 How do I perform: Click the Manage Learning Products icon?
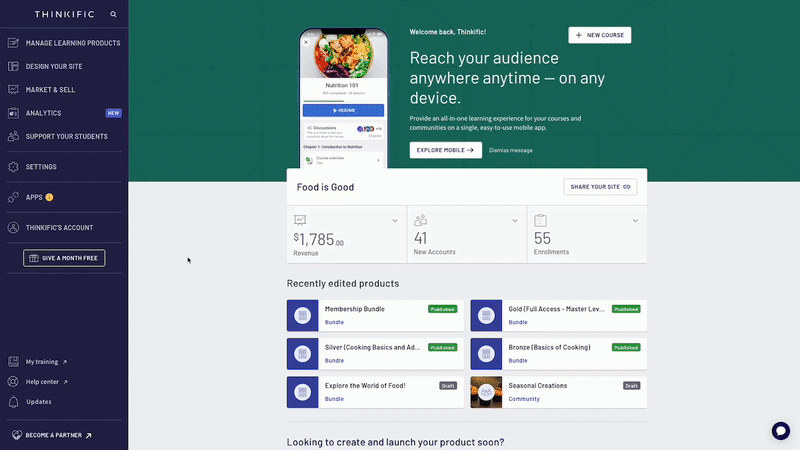coord(13,43)
